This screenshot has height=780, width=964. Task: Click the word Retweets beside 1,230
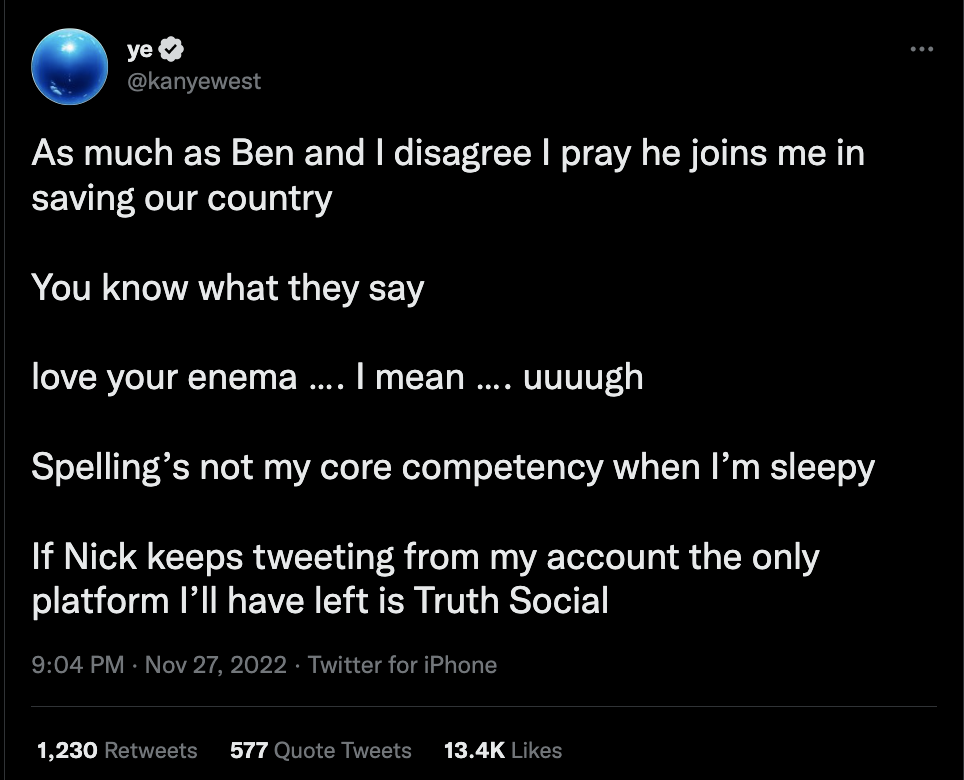coord(150,750)
